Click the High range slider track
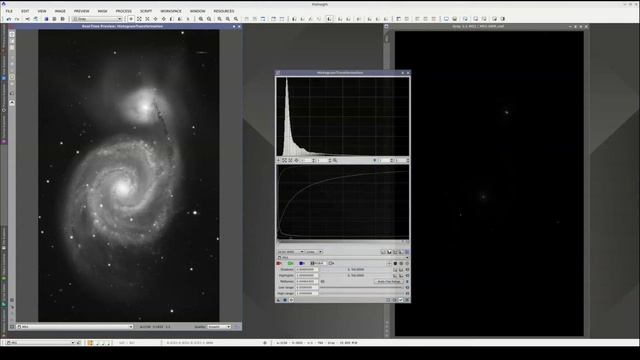640x360 pixels. [362, 293]
